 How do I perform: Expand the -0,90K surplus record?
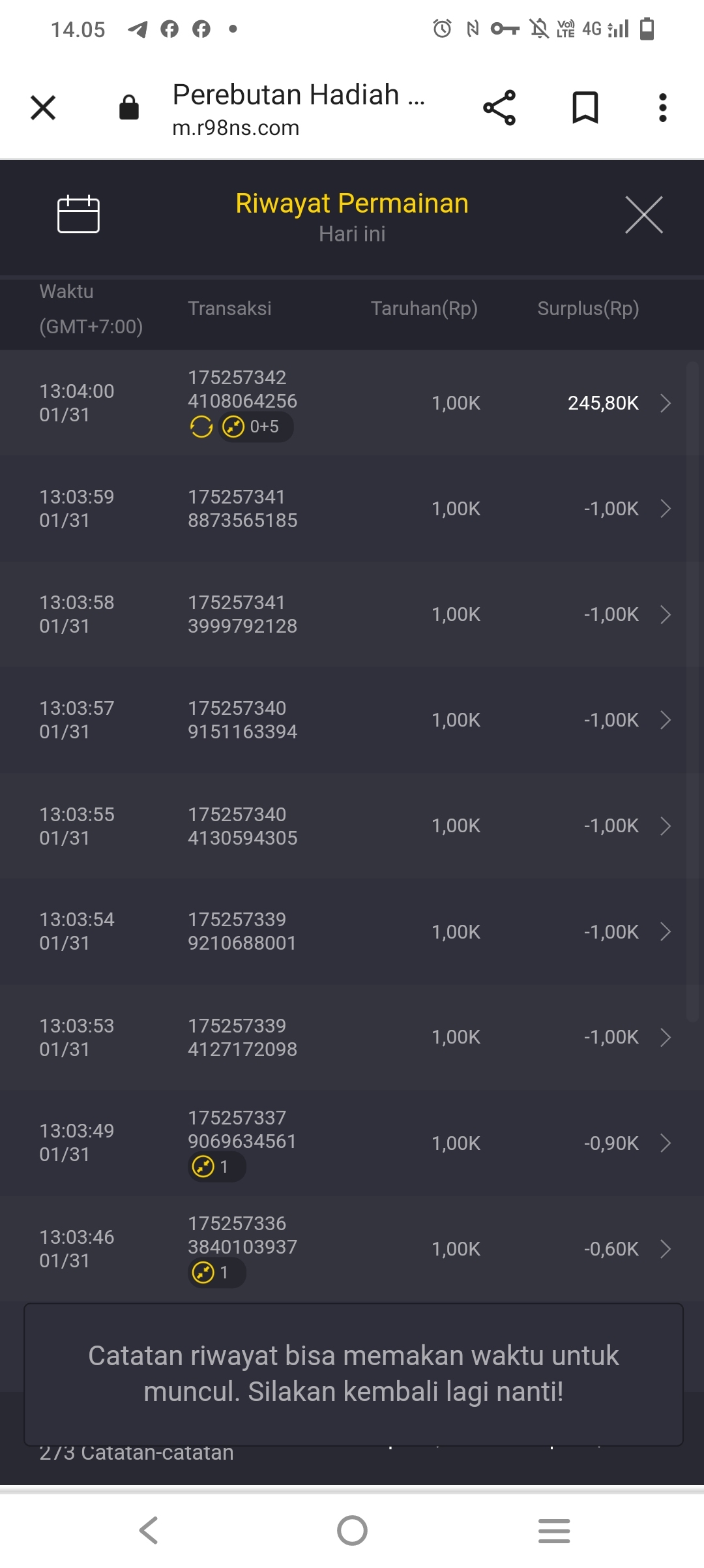pos(665,1143)
